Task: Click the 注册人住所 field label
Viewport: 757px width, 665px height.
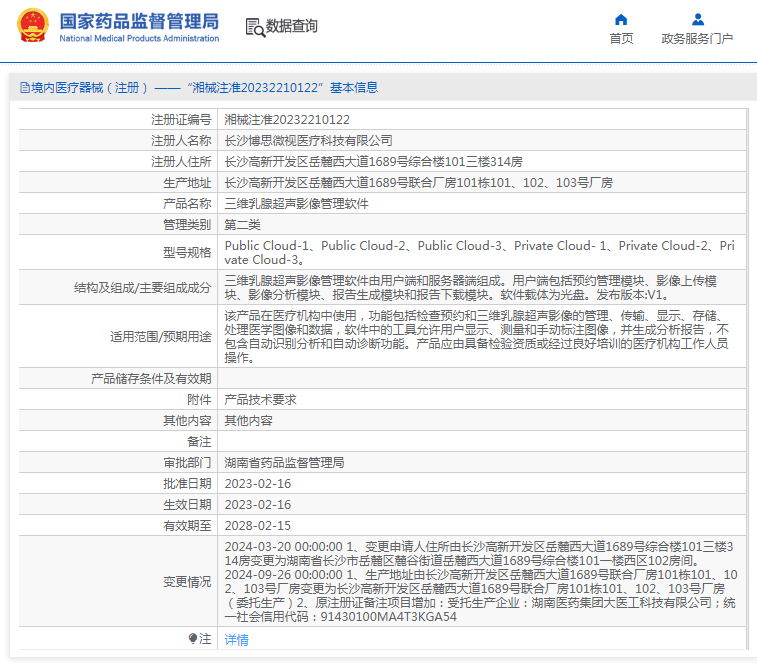Action: 181,162
